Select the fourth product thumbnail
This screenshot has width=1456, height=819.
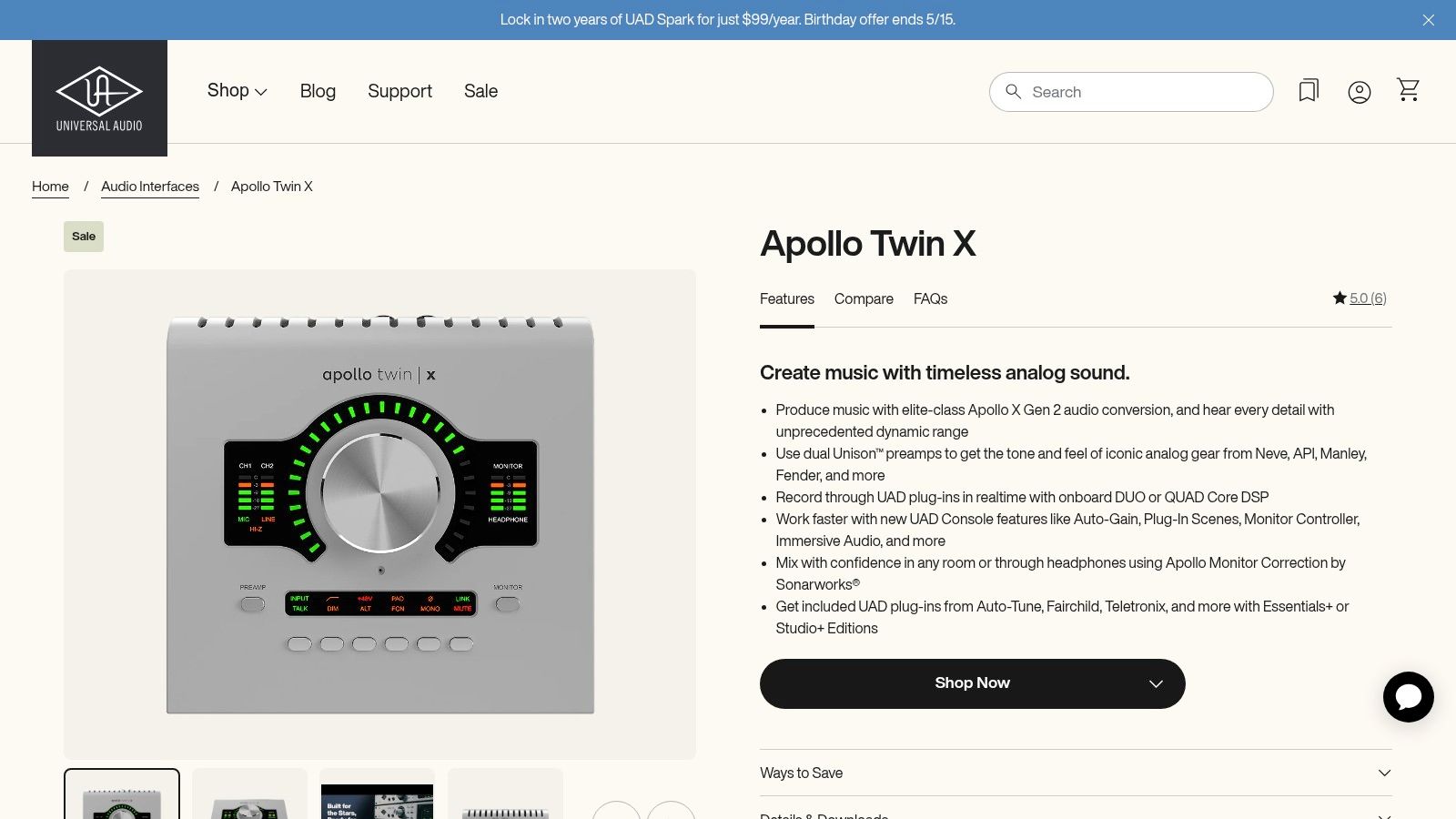point(505,794)
